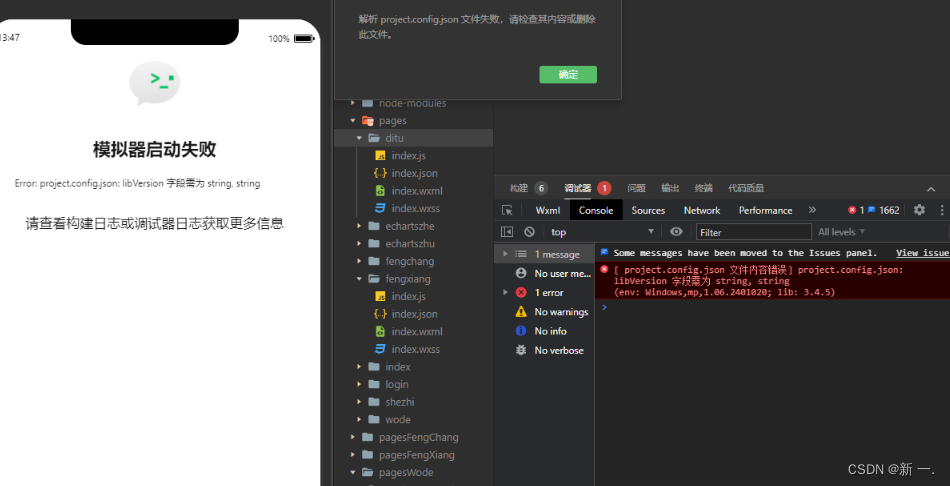The image size is (950, 486).
Task: Collapse the debug panel with the chevron
Action: (x=931, y=189)
